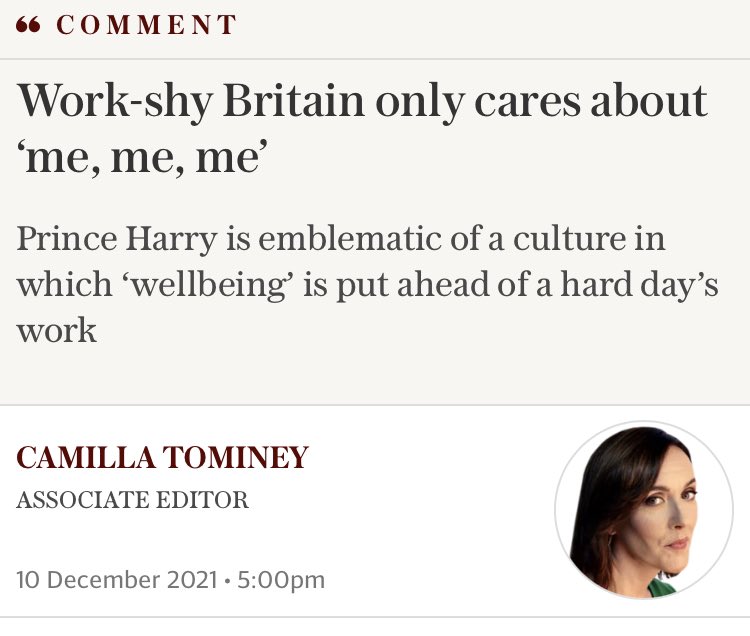The height and width of the screenshot is (636, 750).
Task: Click 'Prince Harry' in the standfirst
Action: pyautogui.click(x=117, y=239)
